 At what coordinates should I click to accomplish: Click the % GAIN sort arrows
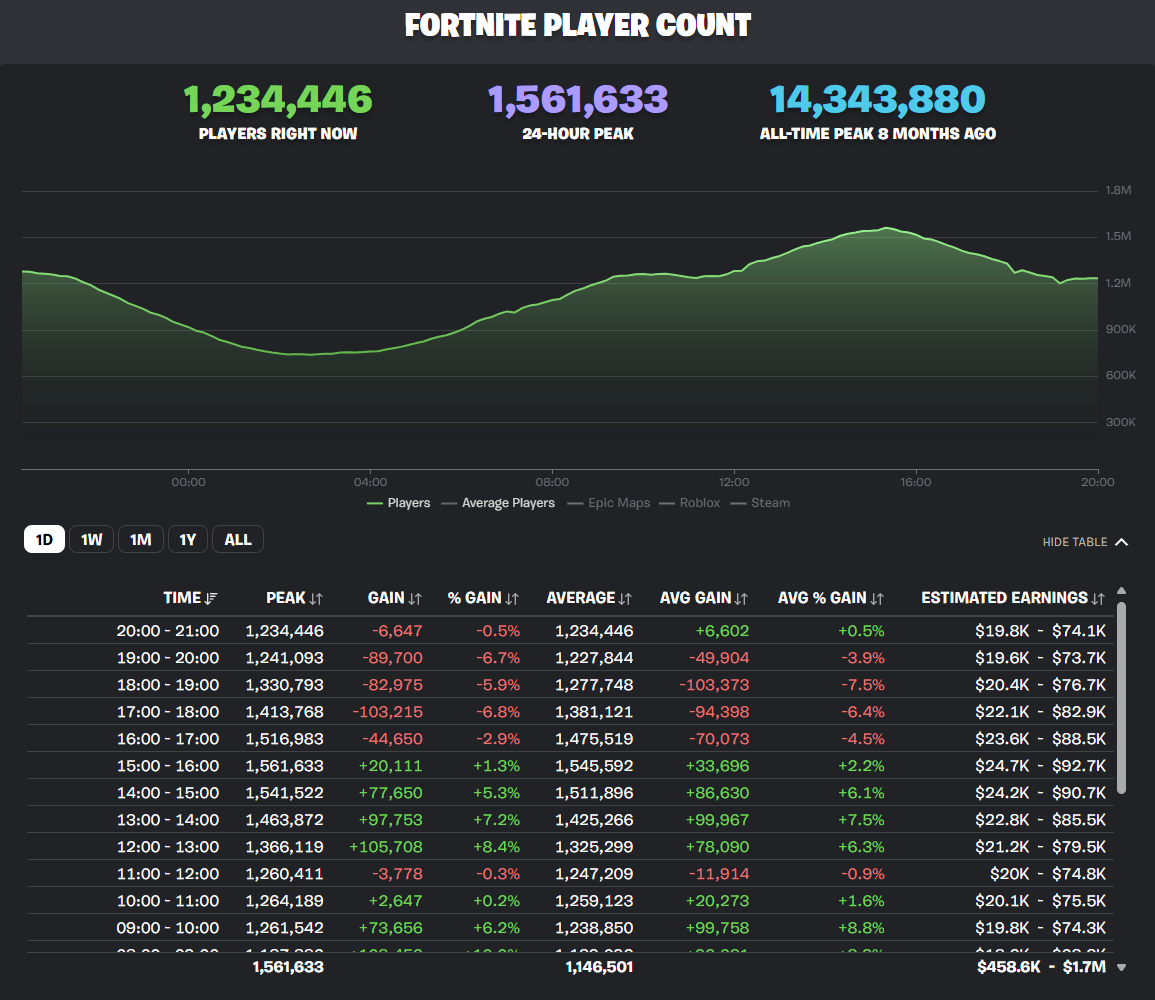click(513, 599)
